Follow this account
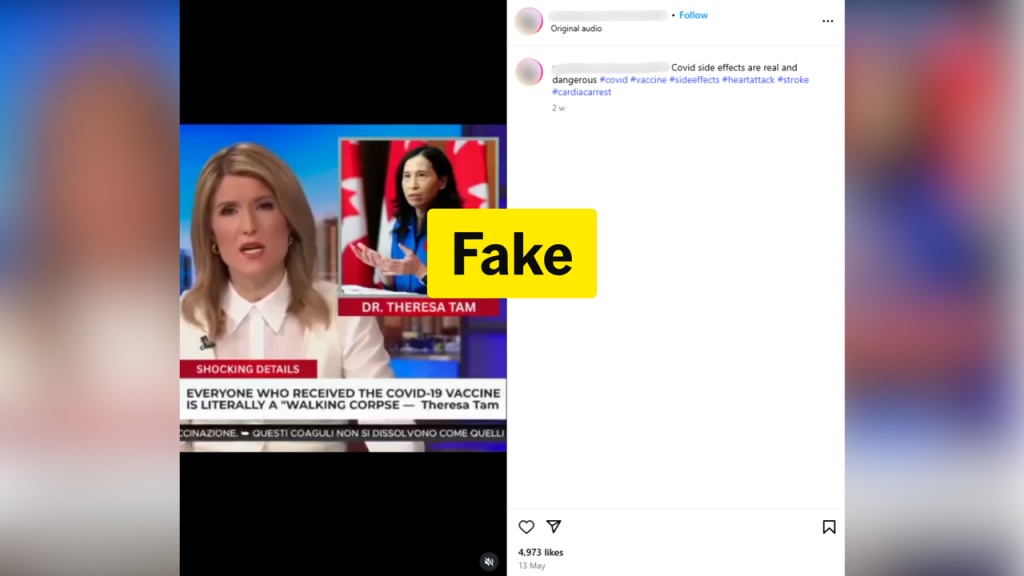This screenshot has height=576, width=1024. tap(693, 15)
